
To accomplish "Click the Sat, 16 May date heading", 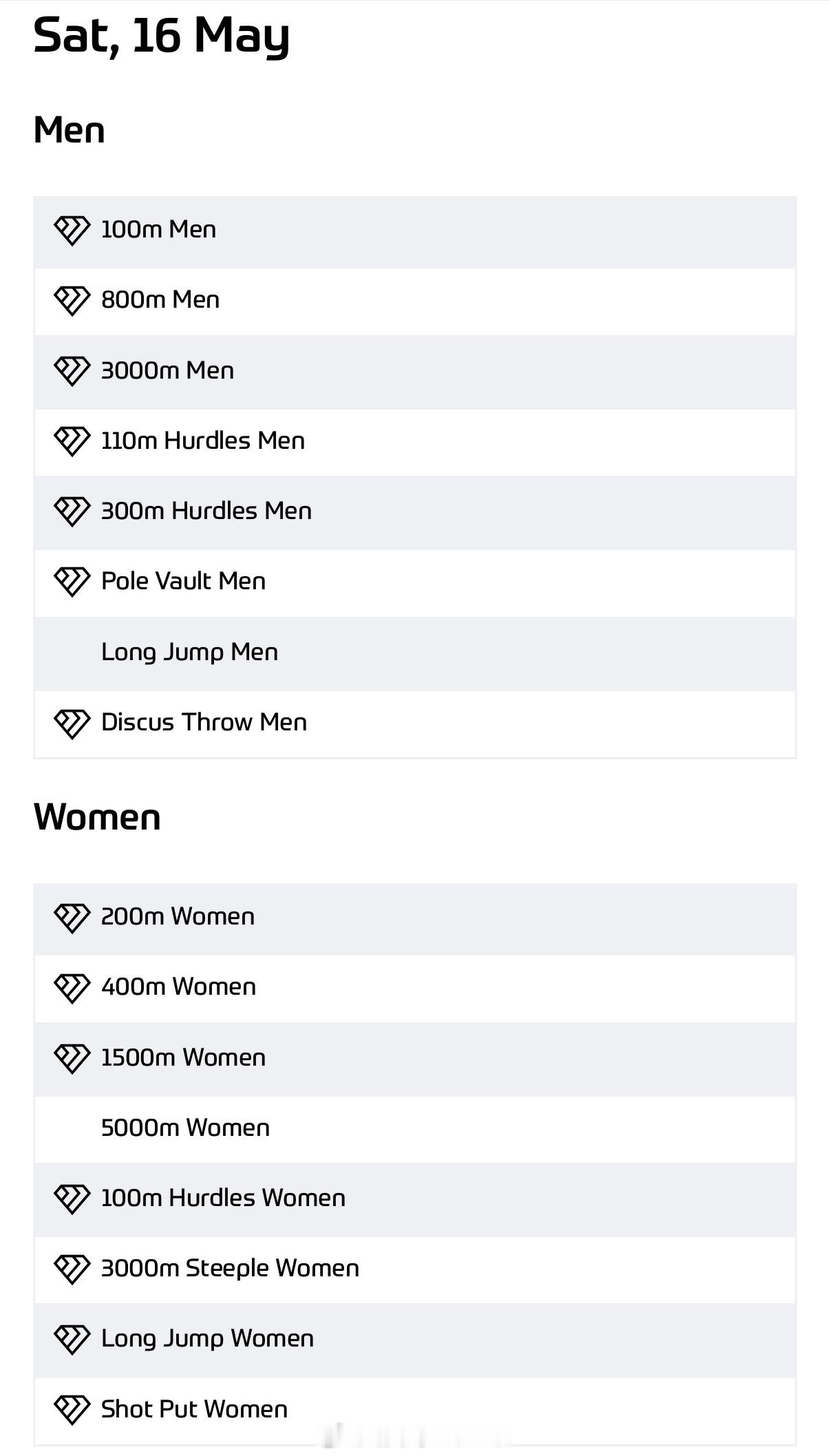I will coord(161,36).
